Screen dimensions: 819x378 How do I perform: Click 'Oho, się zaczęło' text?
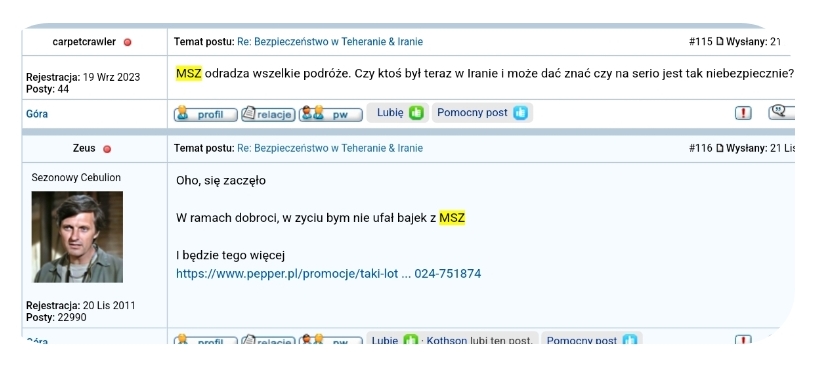click(221, 181)
